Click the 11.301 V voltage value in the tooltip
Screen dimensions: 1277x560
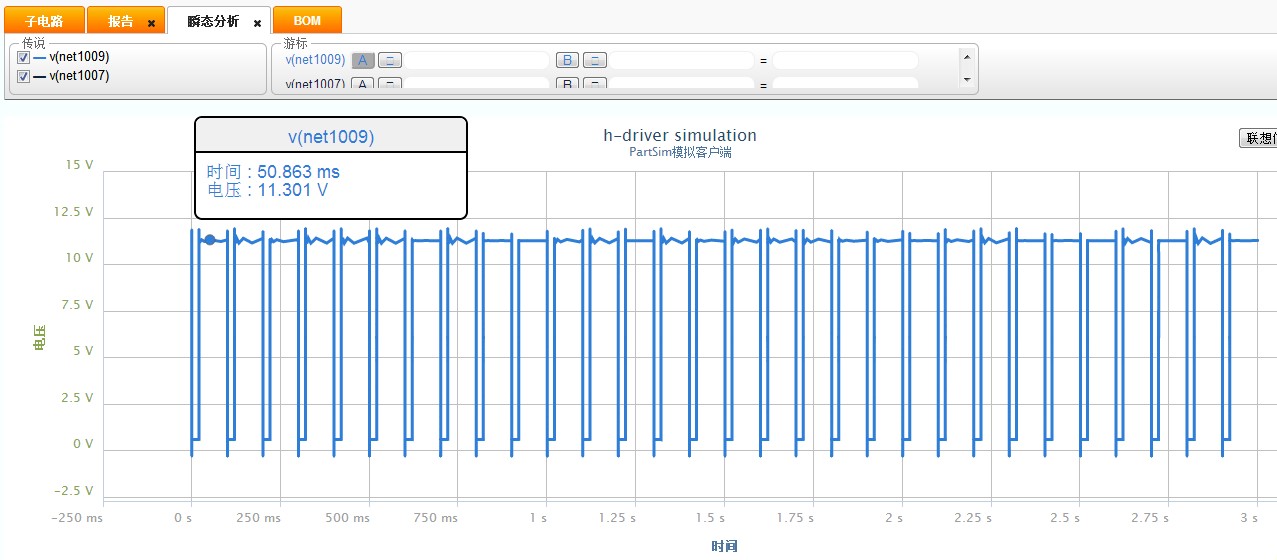click(x=292, y=190)
